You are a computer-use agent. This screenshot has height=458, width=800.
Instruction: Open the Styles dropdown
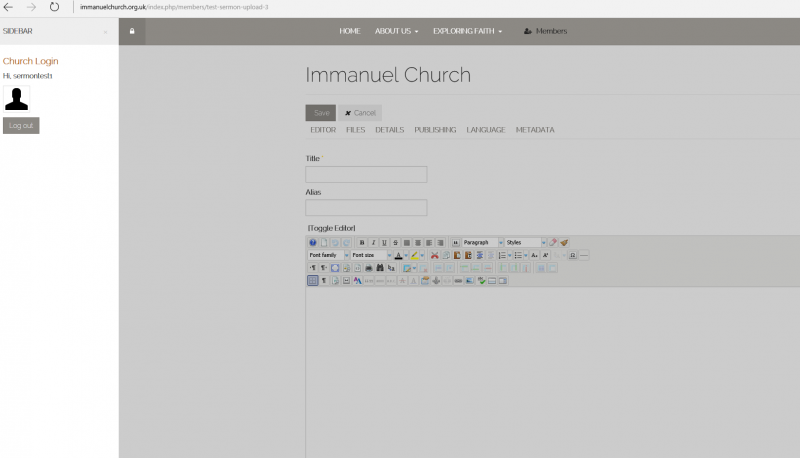click(x=526, y=242)
